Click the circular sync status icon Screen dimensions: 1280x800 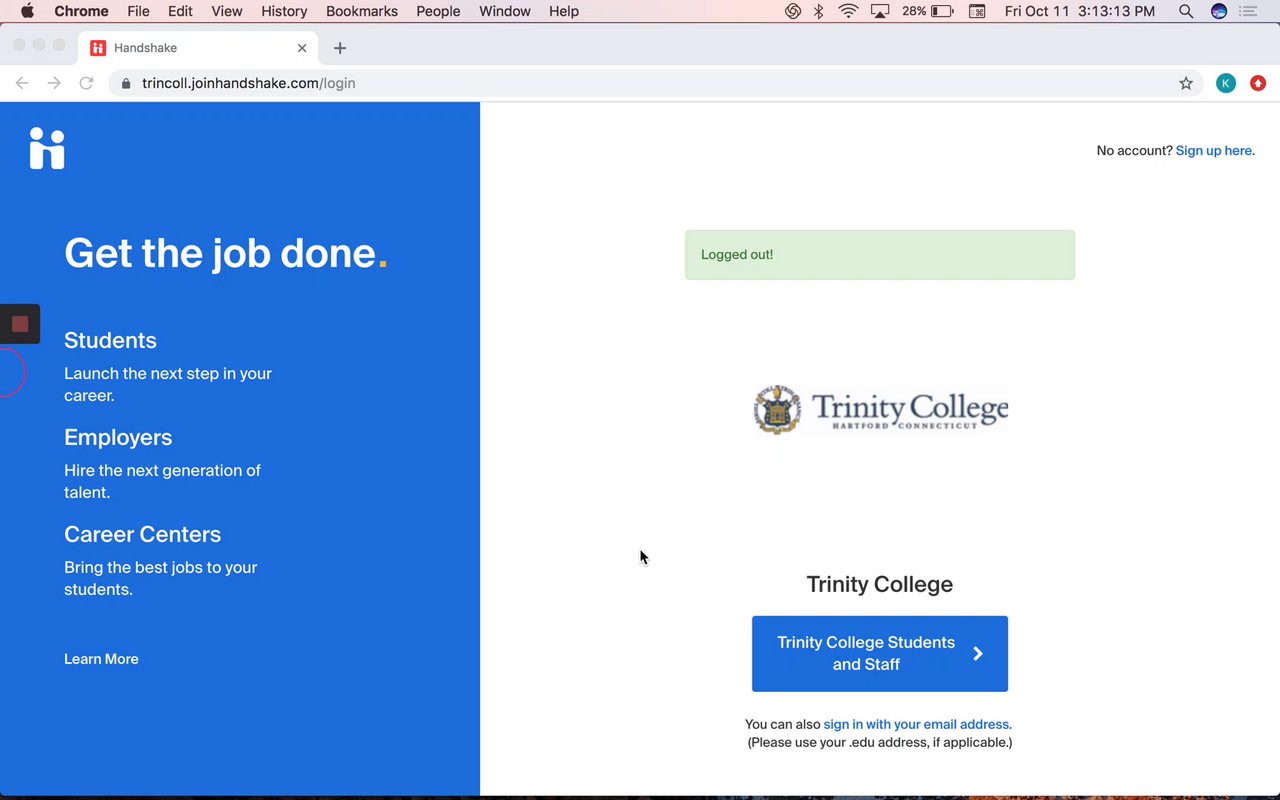tap(793, 11)
